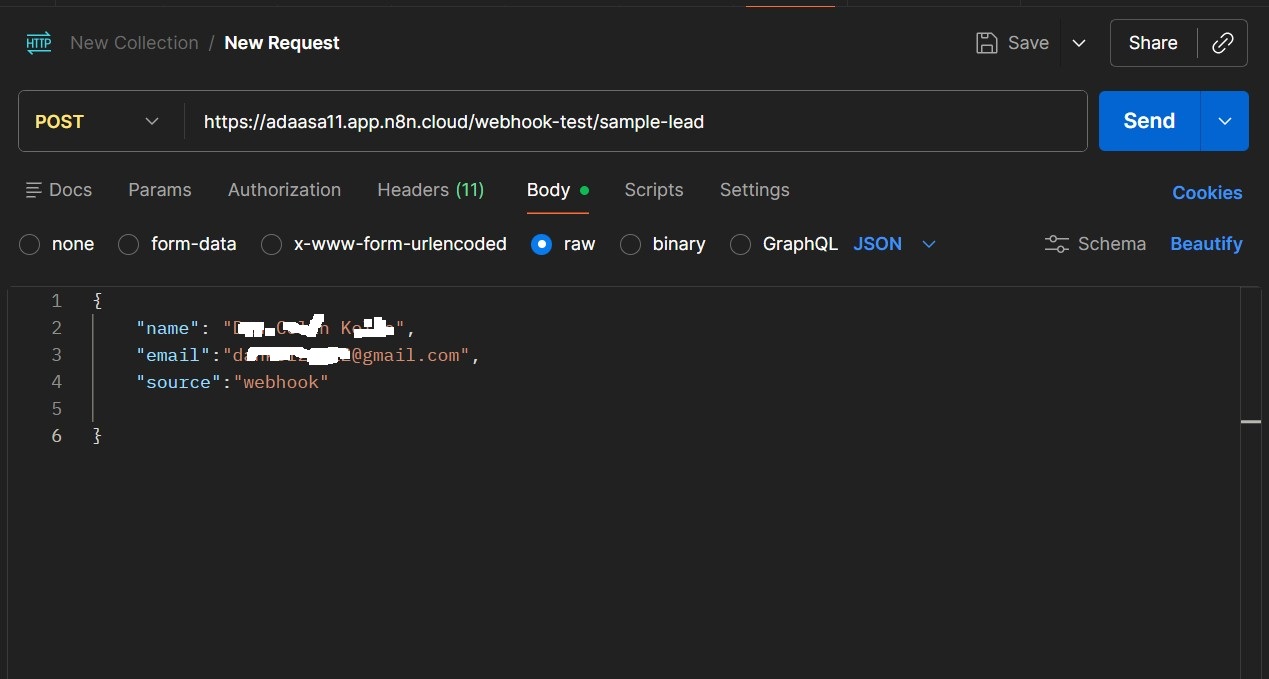Click the "name" line in body editor
The image size is (1269, 679).
click(x=275, y=328)
